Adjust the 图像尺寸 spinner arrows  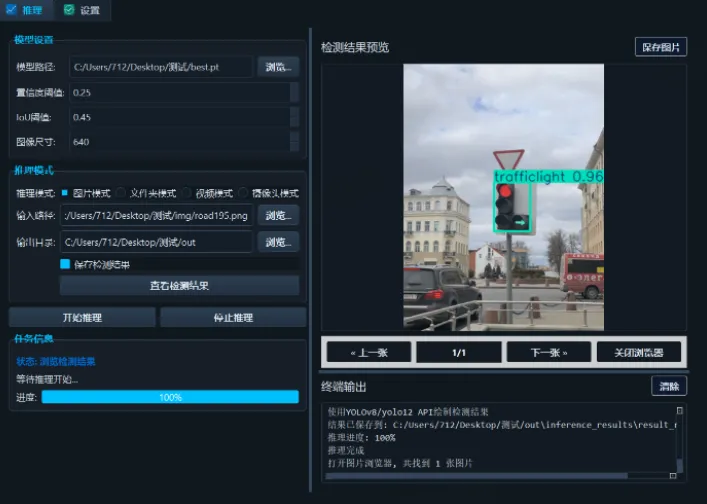click(x=294, y=142)
